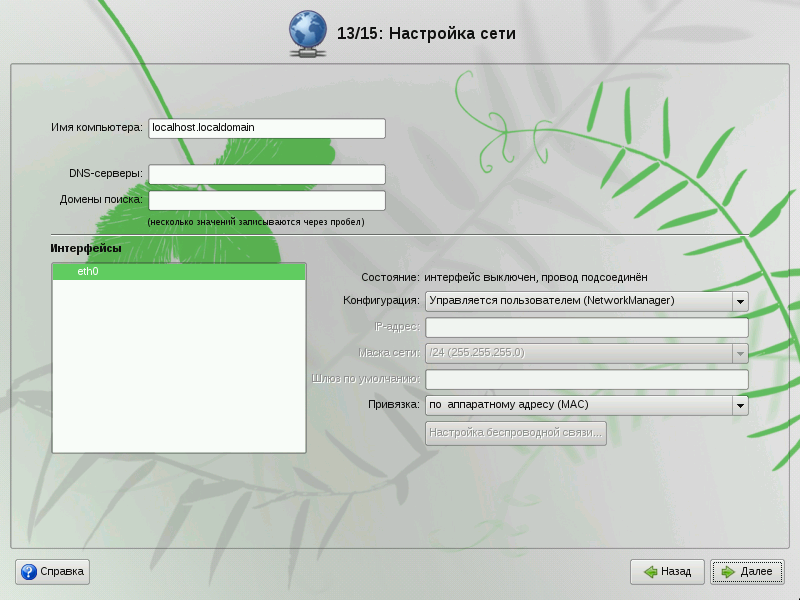Click the Имя компьютера label
Viewport: 800px width, 600px height.
click(x=98, y=128)
